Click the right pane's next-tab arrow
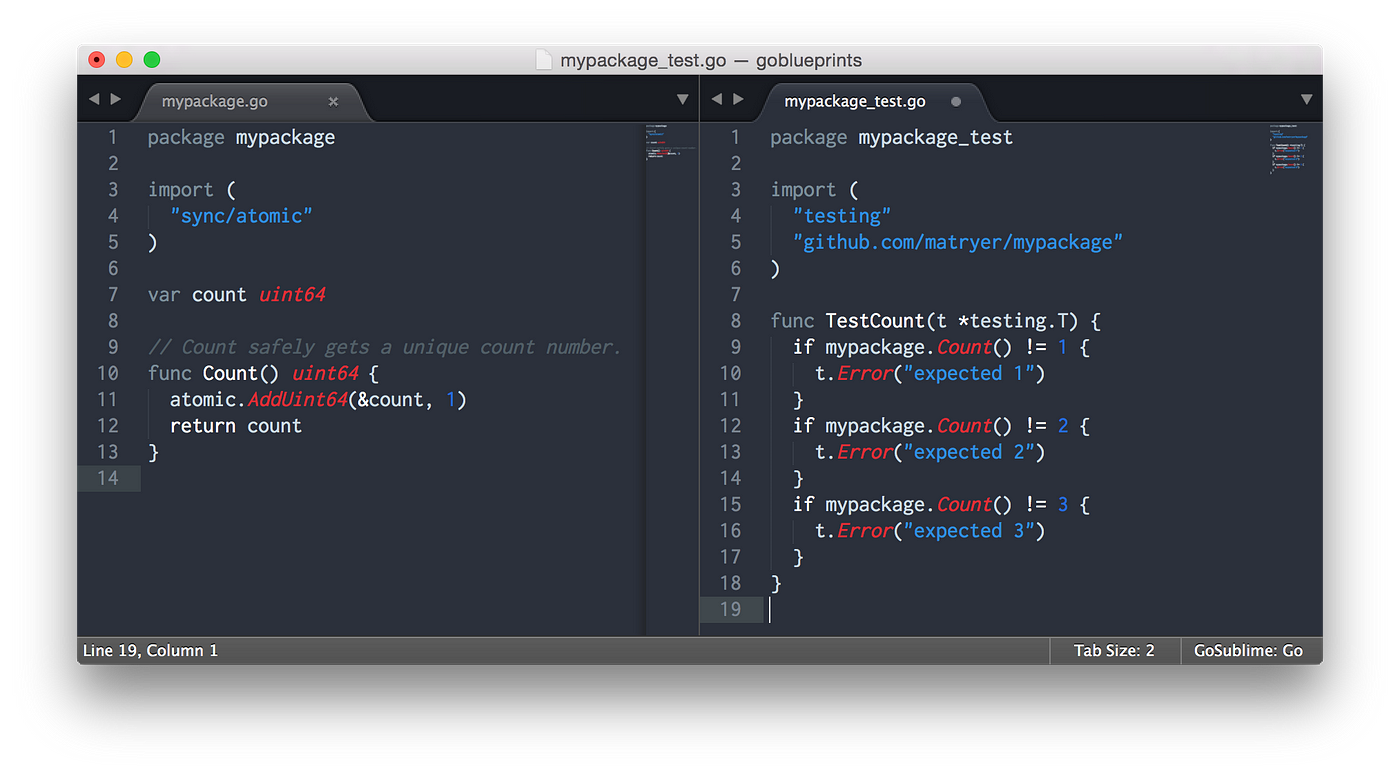 point(739,99)
